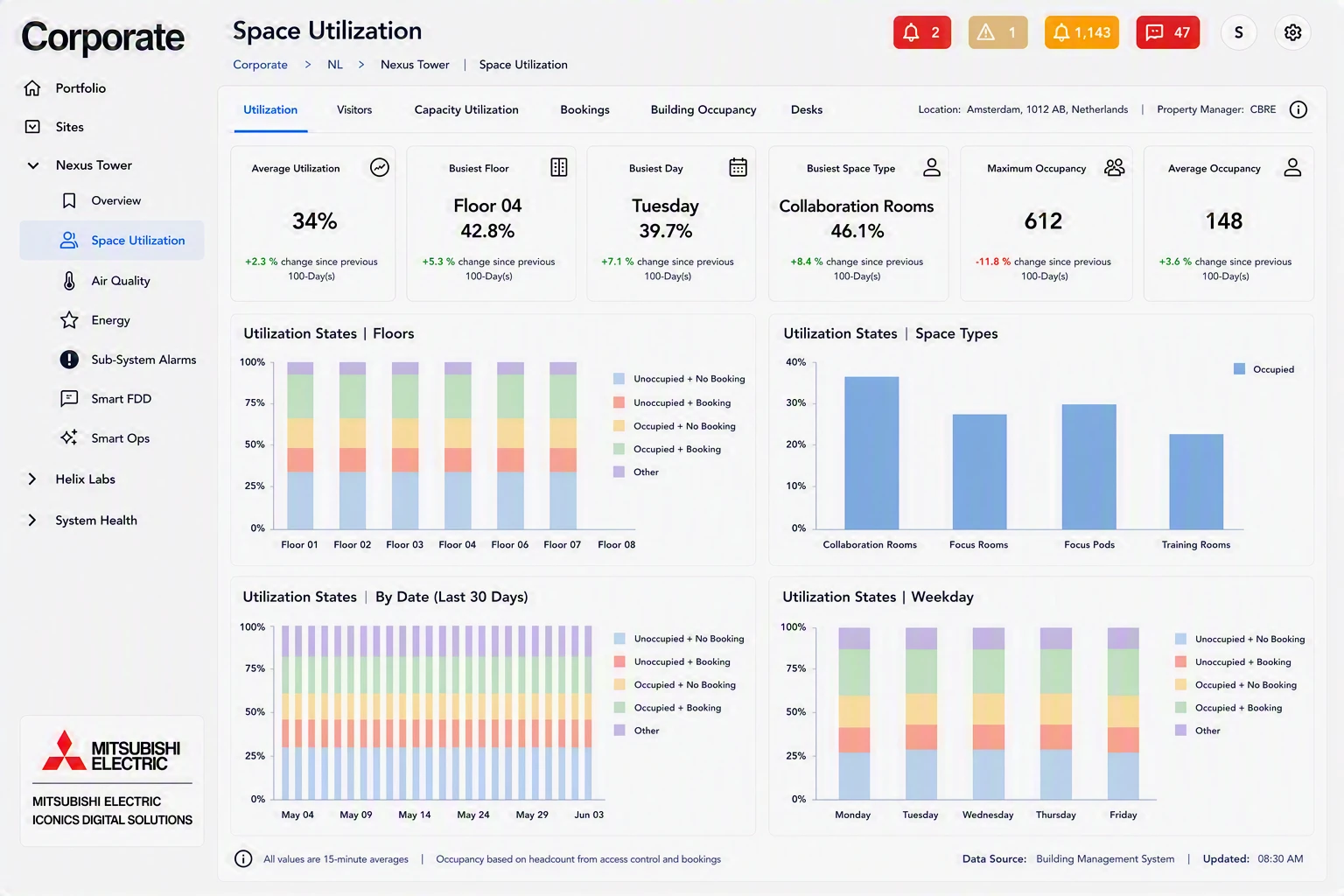Toggle Unoccupied + No Booking legend in Floors chart
Image resolution: width=1344 pixels, height=896 pixels.
tap(680, 379)
